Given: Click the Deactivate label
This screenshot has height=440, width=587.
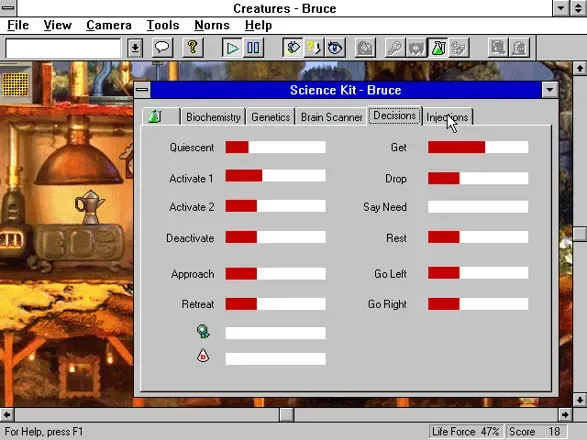Looking at the screenshot, I should 190,238.
